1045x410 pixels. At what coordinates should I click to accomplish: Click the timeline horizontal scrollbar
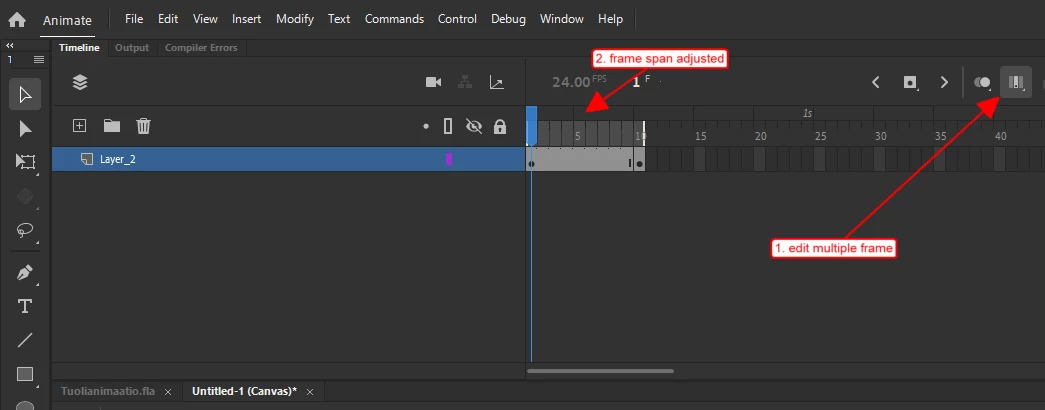coord(600,371)
